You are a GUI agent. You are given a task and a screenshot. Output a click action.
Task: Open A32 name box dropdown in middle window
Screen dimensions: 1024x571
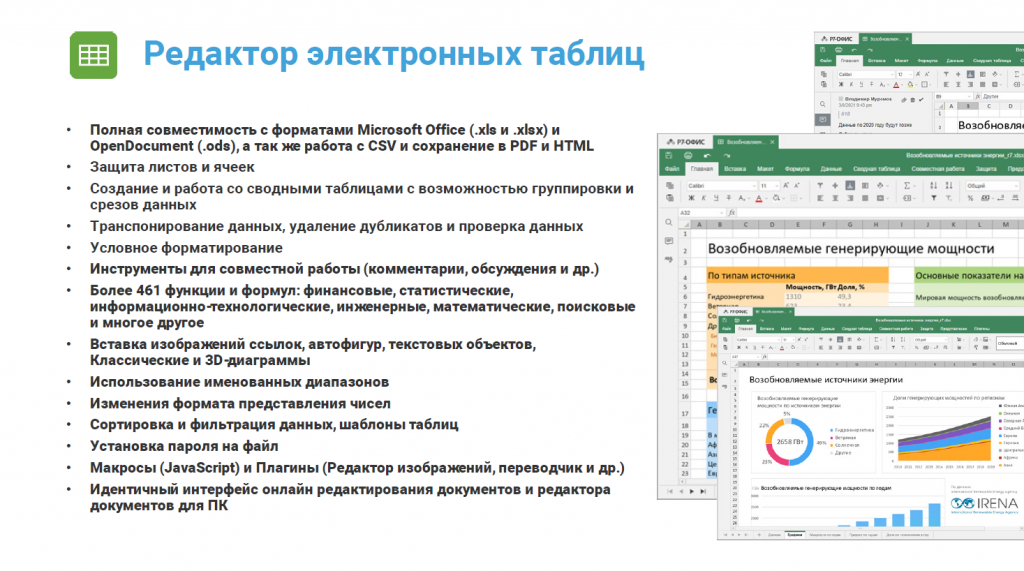(x=721, y=213)
